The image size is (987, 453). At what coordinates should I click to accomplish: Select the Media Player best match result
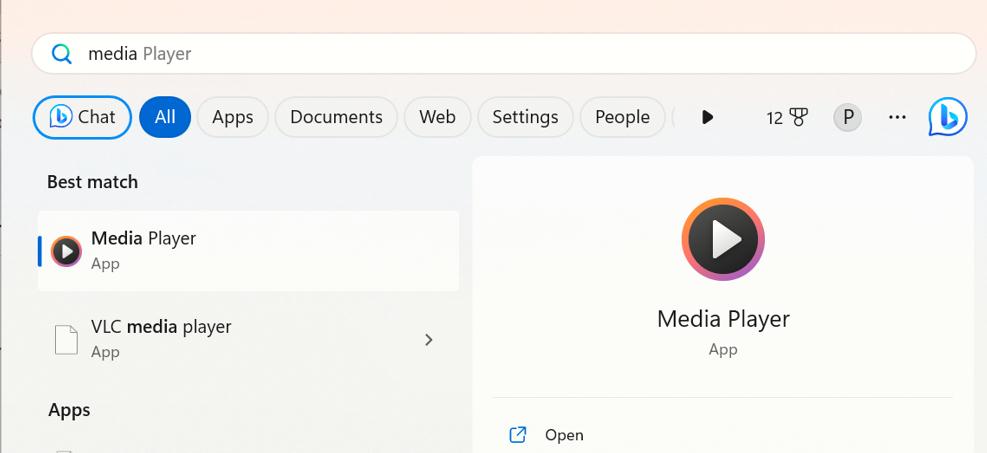[249, 251]
